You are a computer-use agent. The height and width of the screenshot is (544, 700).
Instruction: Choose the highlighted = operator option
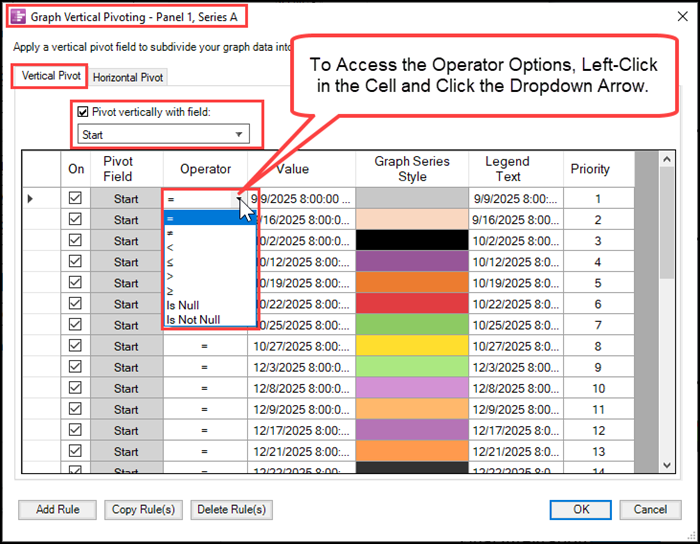coord(210,218)
